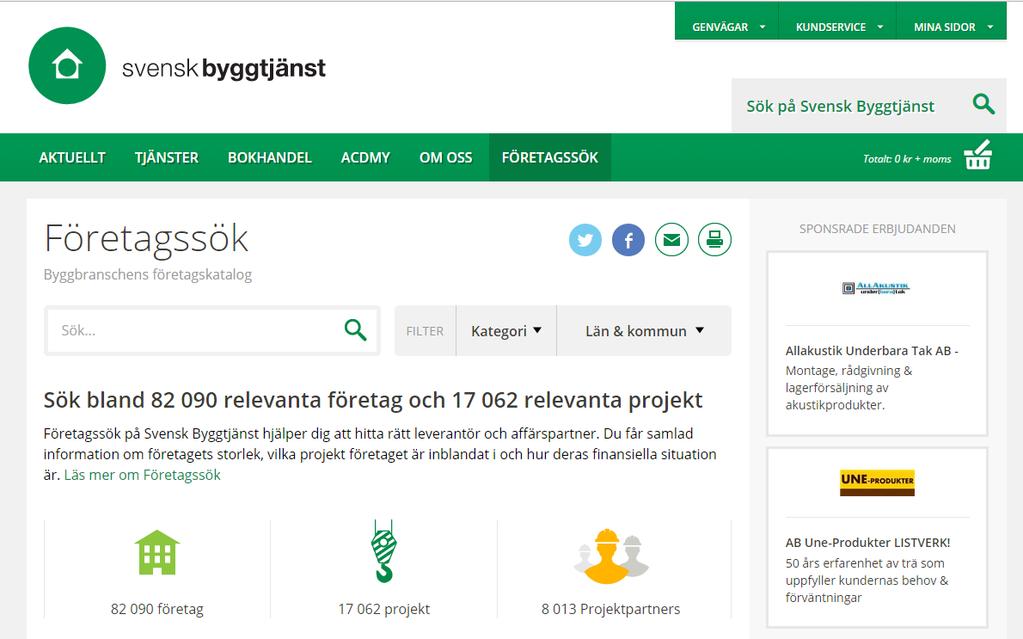The image size is (1023, 639).
Task: Share the page via Facebook icon
Action: (x=628, y=240)
